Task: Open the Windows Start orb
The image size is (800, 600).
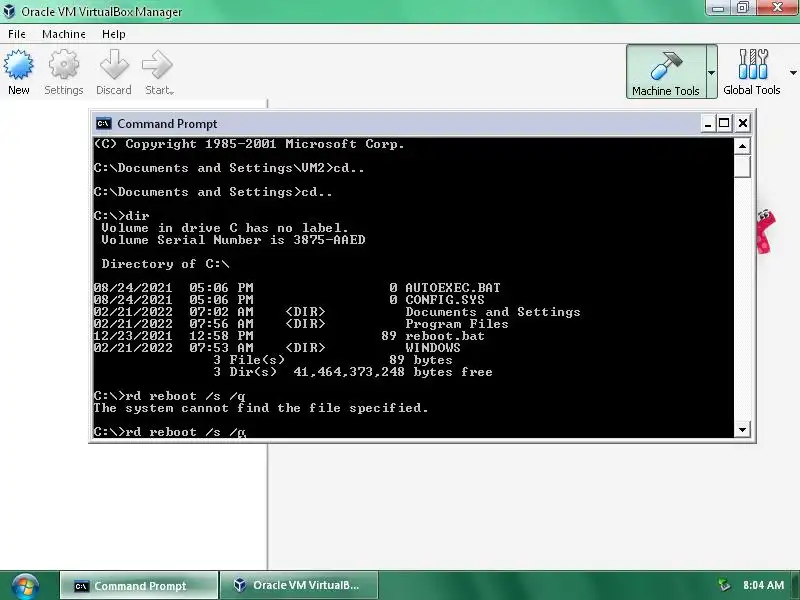Action: tap(25, 586)
